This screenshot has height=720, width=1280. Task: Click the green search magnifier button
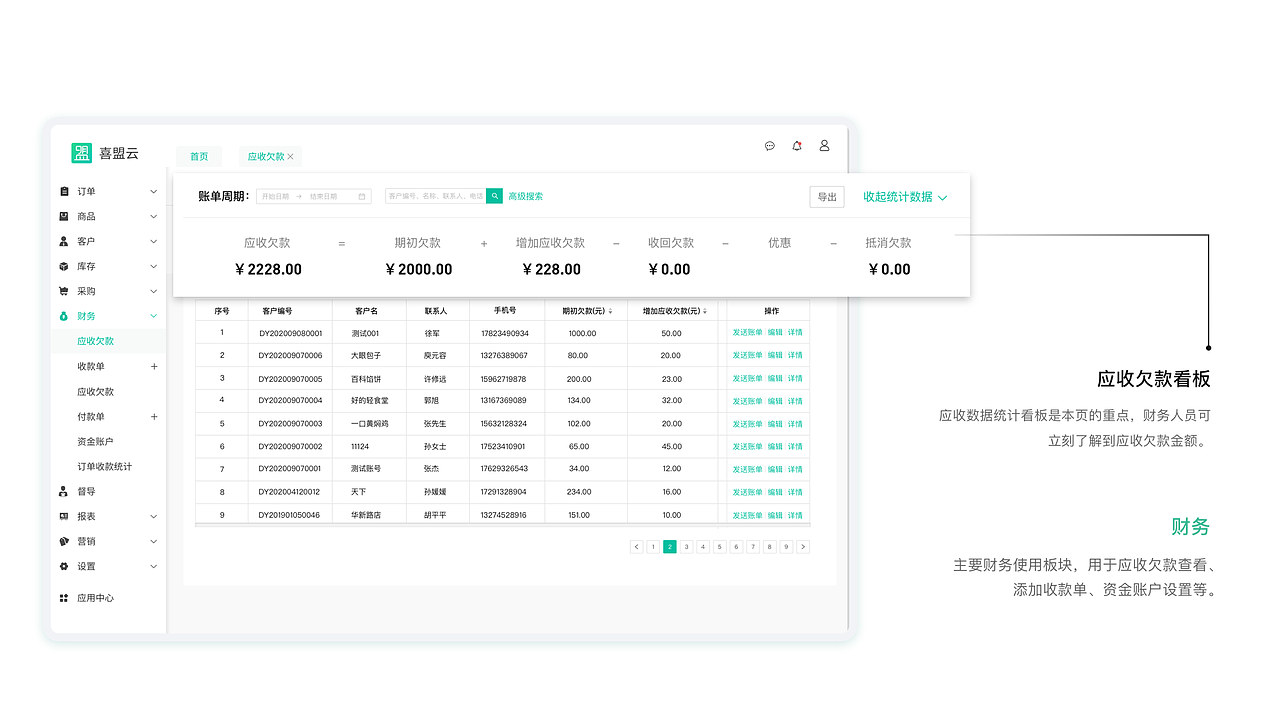click(x=494, y=196)
